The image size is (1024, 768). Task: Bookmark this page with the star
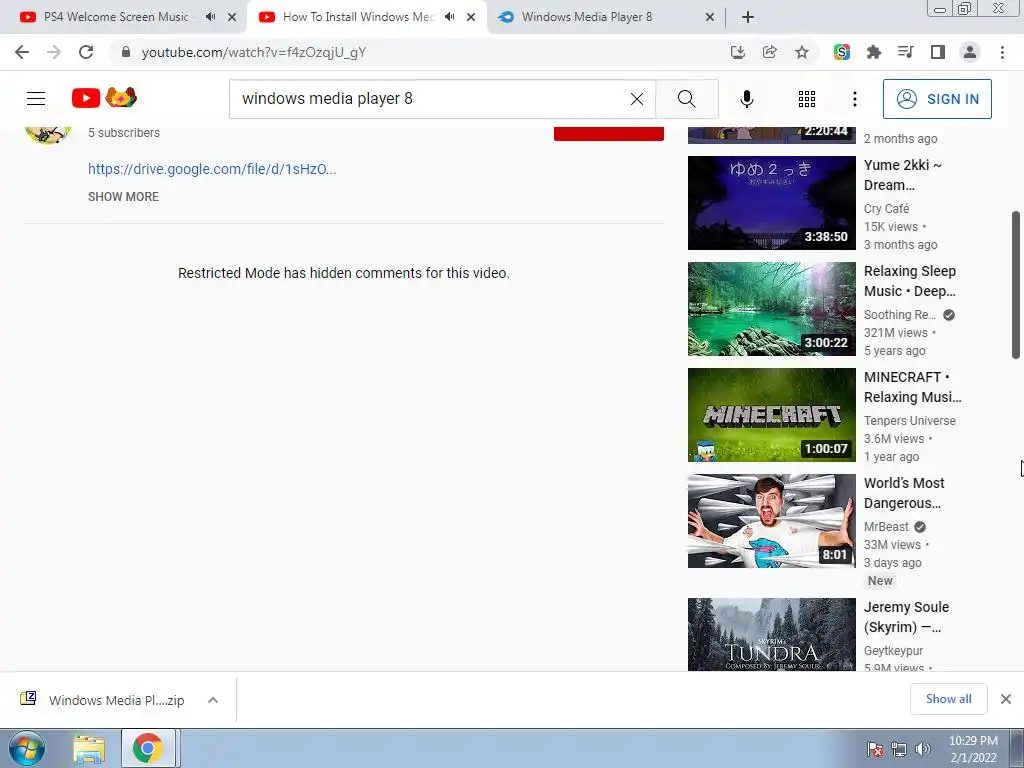[x=802, y=52]
